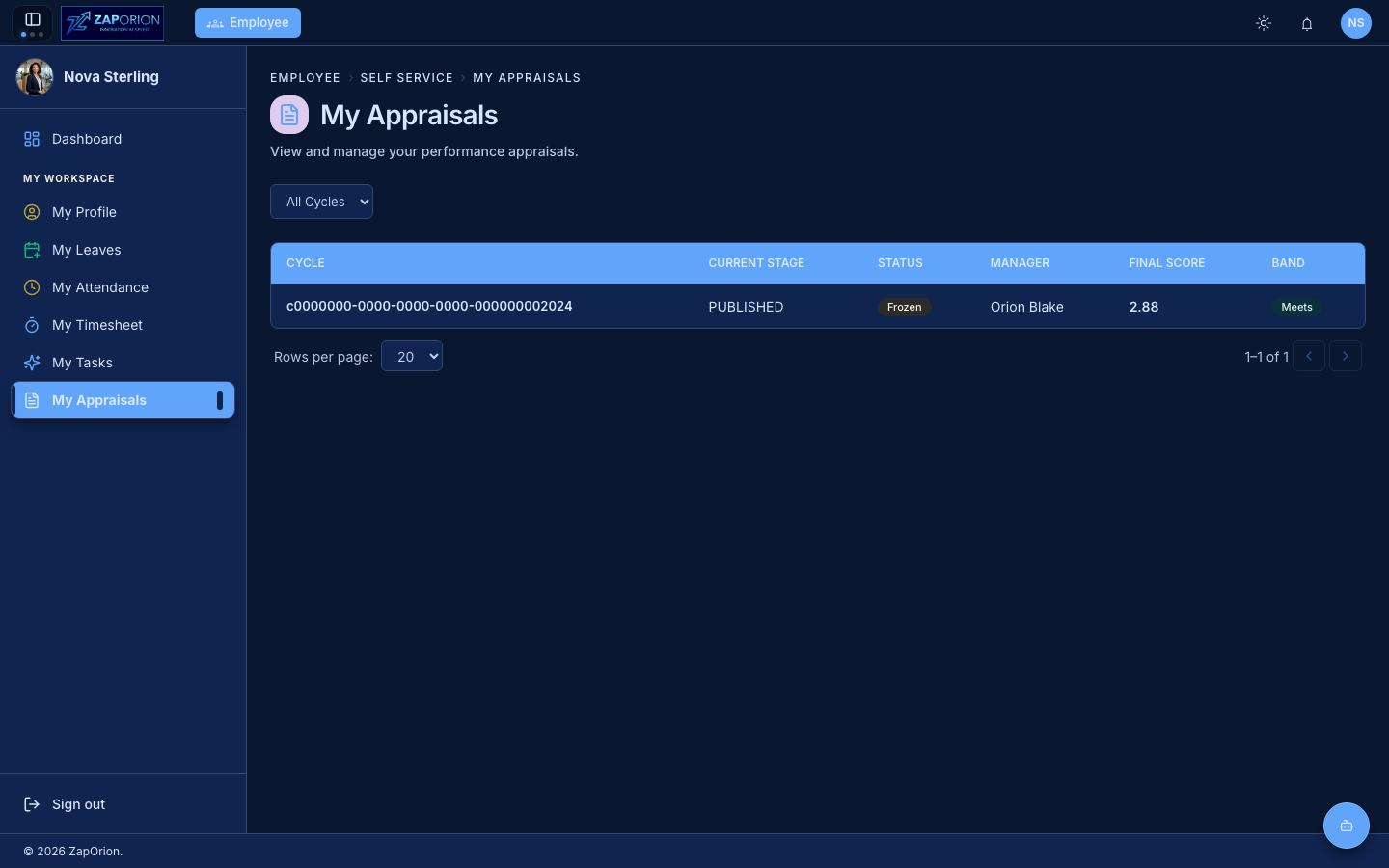
Task: Click the Status column header
Action: click(900, 263)
